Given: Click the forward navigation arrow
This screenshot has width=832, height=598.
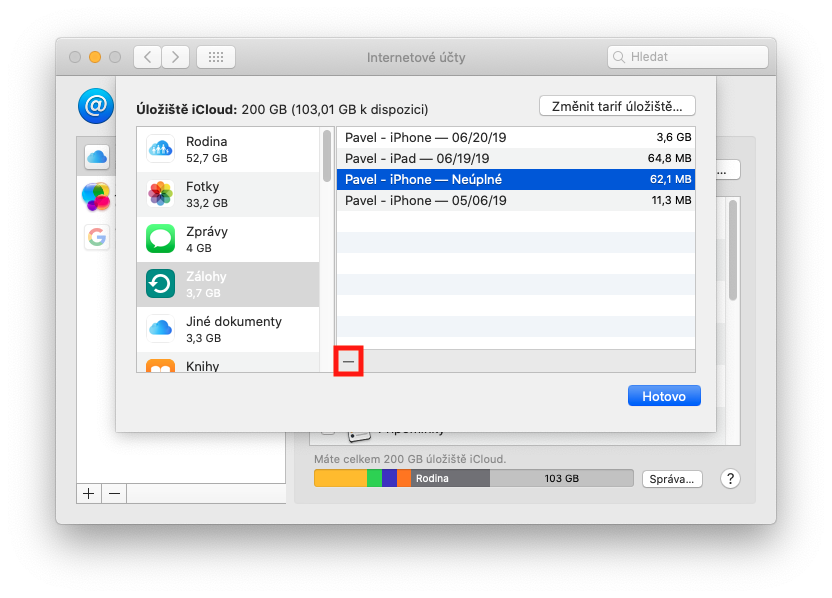Looking at the screenshot, I should 176,57.
